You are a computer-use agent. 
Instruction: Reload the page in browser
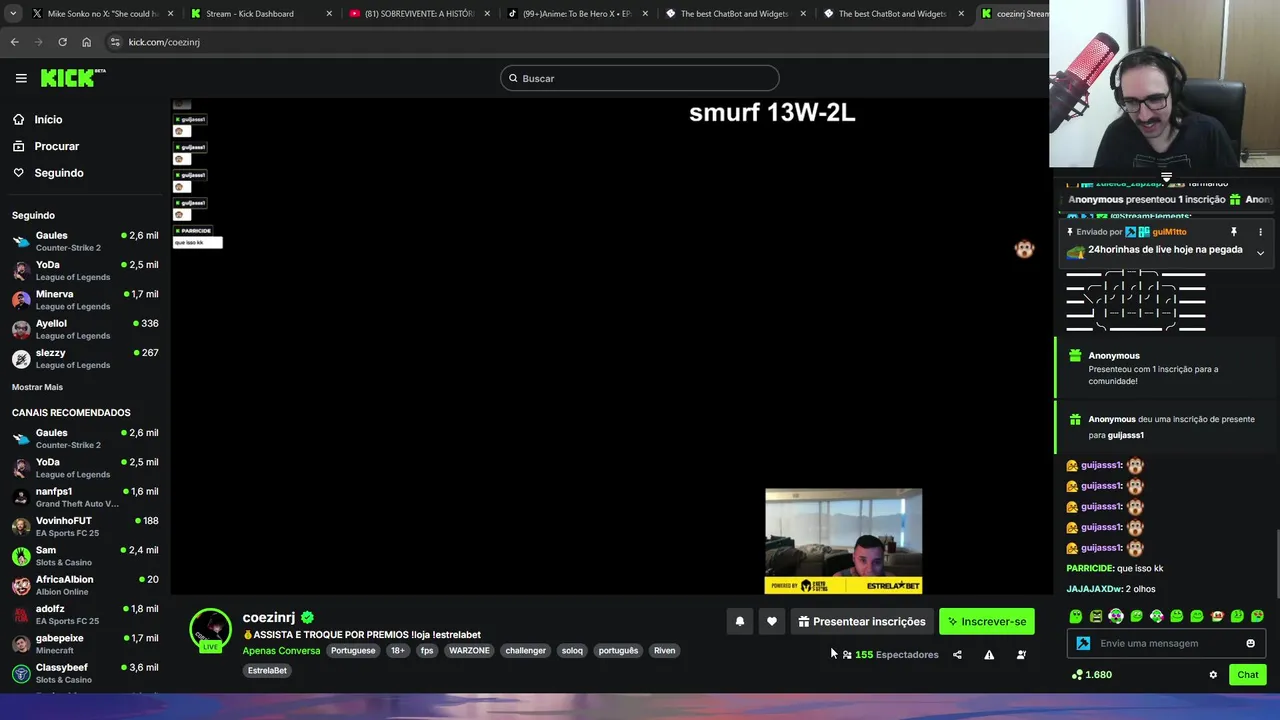click(62, 42)
